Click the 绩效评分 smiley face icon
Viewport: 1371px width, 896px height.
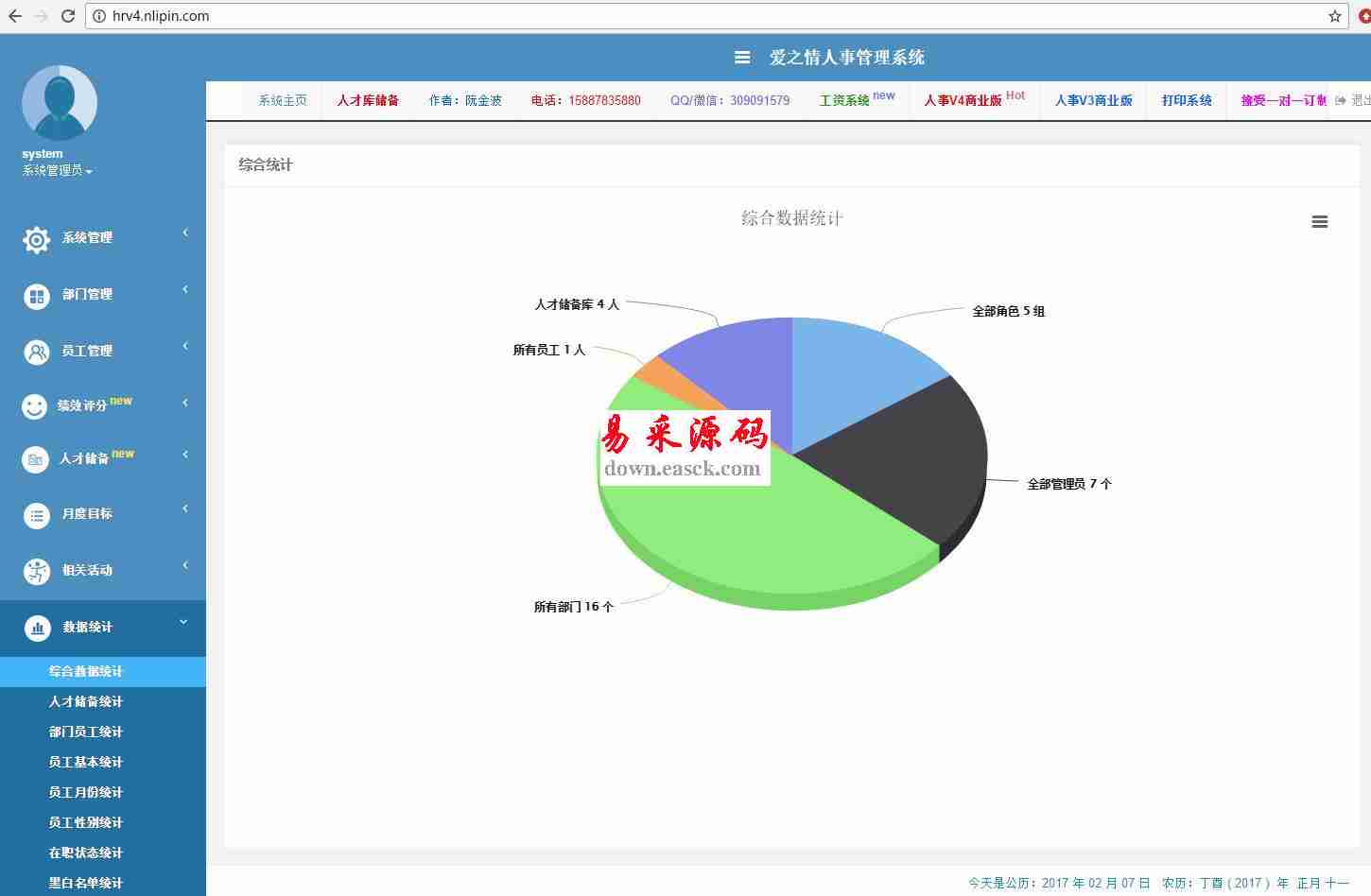click(35, 406)
